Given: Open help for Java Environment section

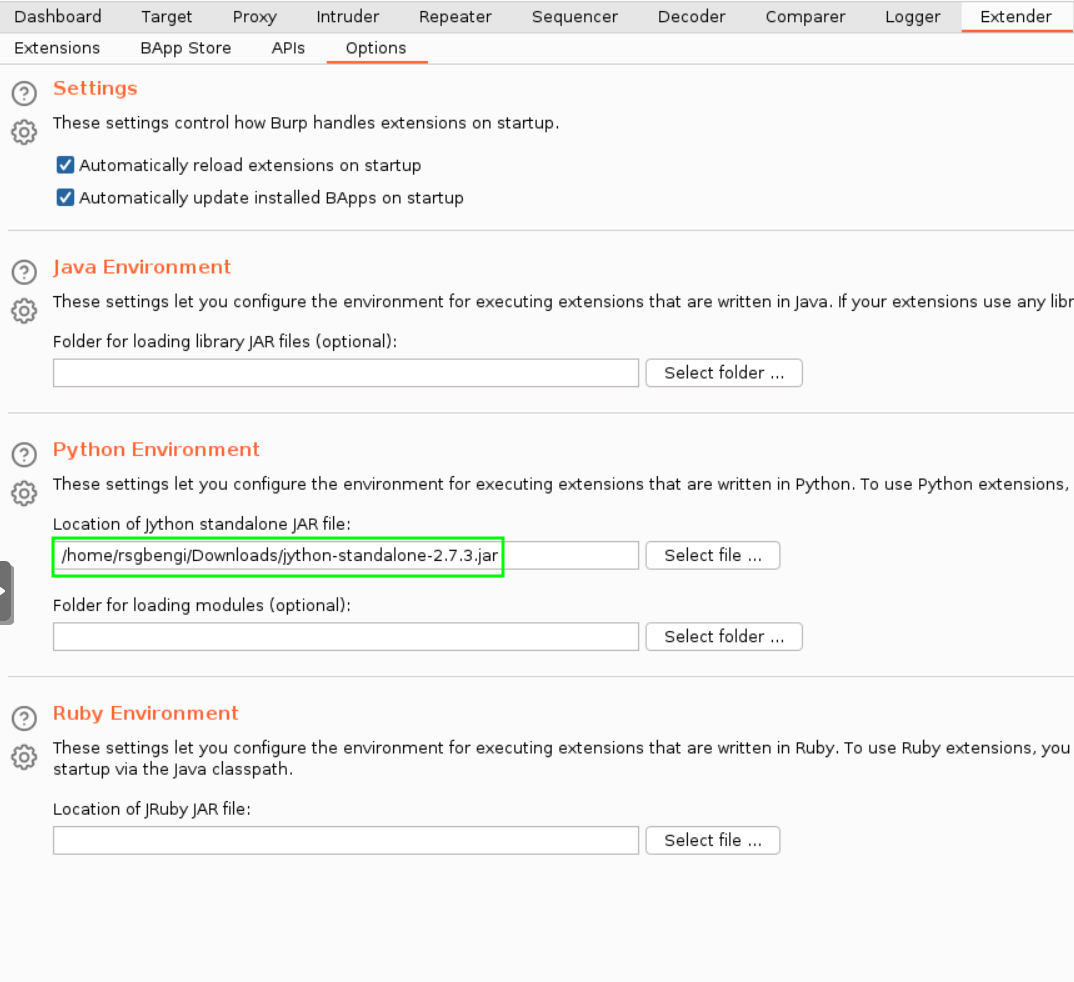Looking at the screenshot, I should pos(24,272).
